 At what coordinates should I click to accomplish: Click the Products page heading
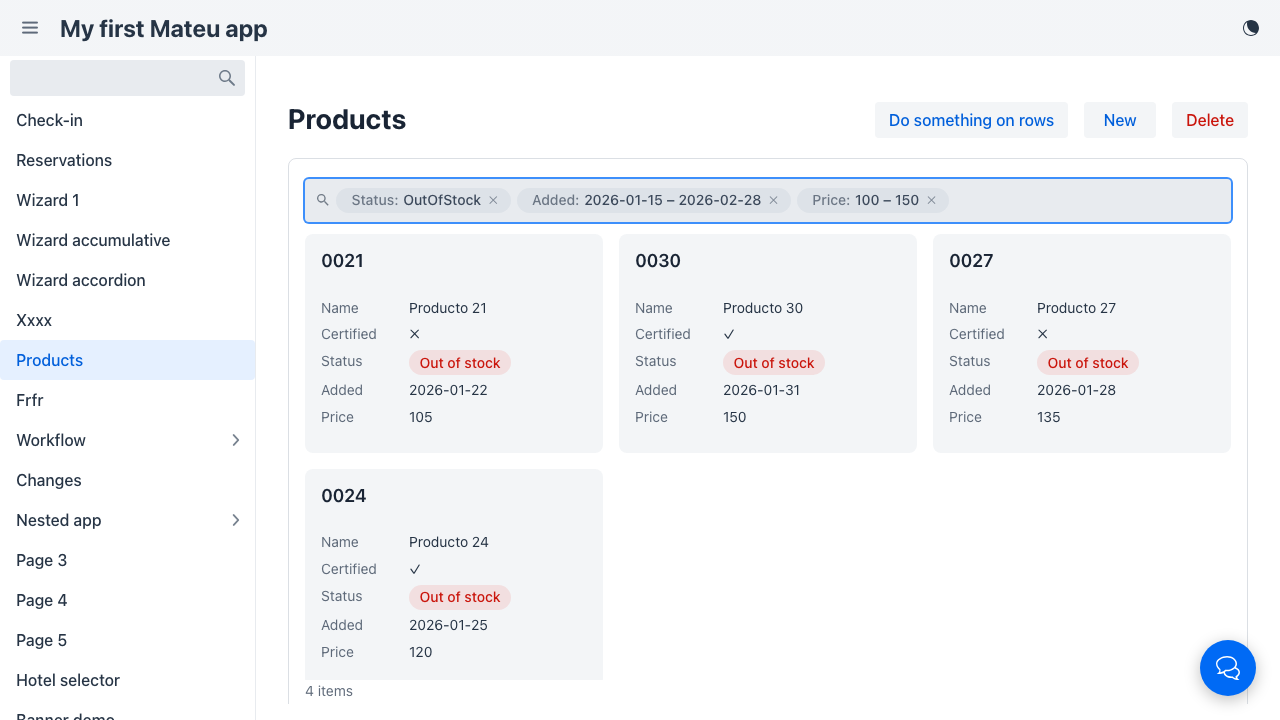(347, 120)
